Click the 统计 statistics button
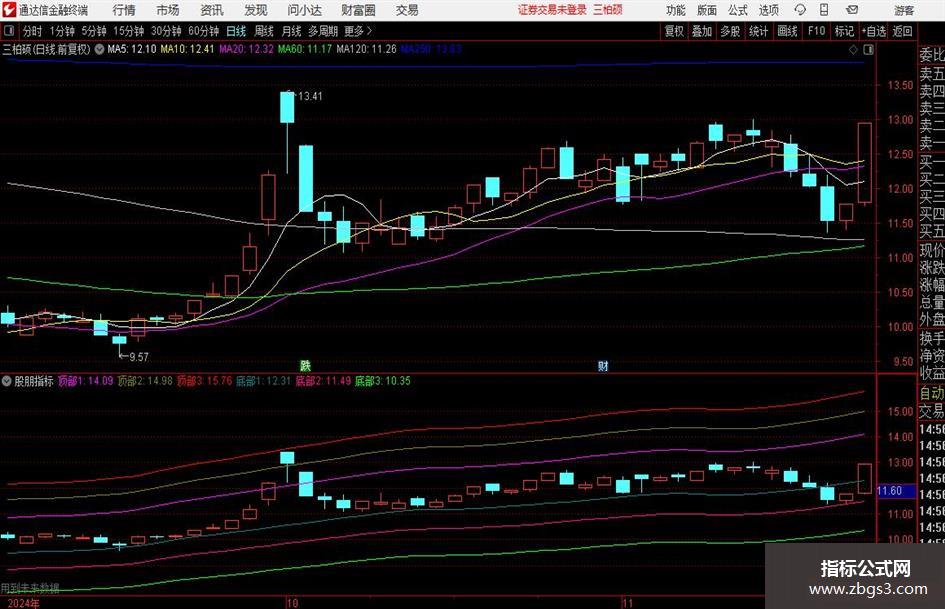The width and height of the screenshot is (945, 609). [x=758, y=31]
